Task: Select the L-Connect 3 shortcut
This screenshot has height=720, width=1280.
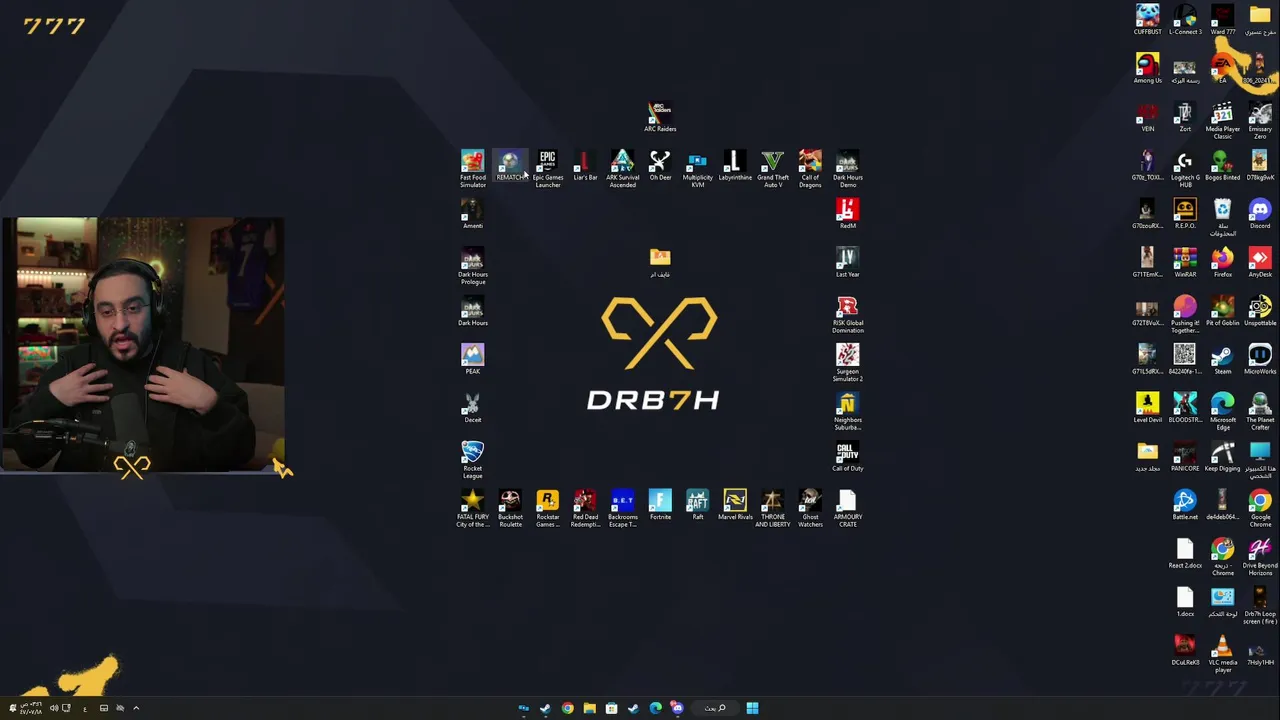Action: (x=1185, y=20)
